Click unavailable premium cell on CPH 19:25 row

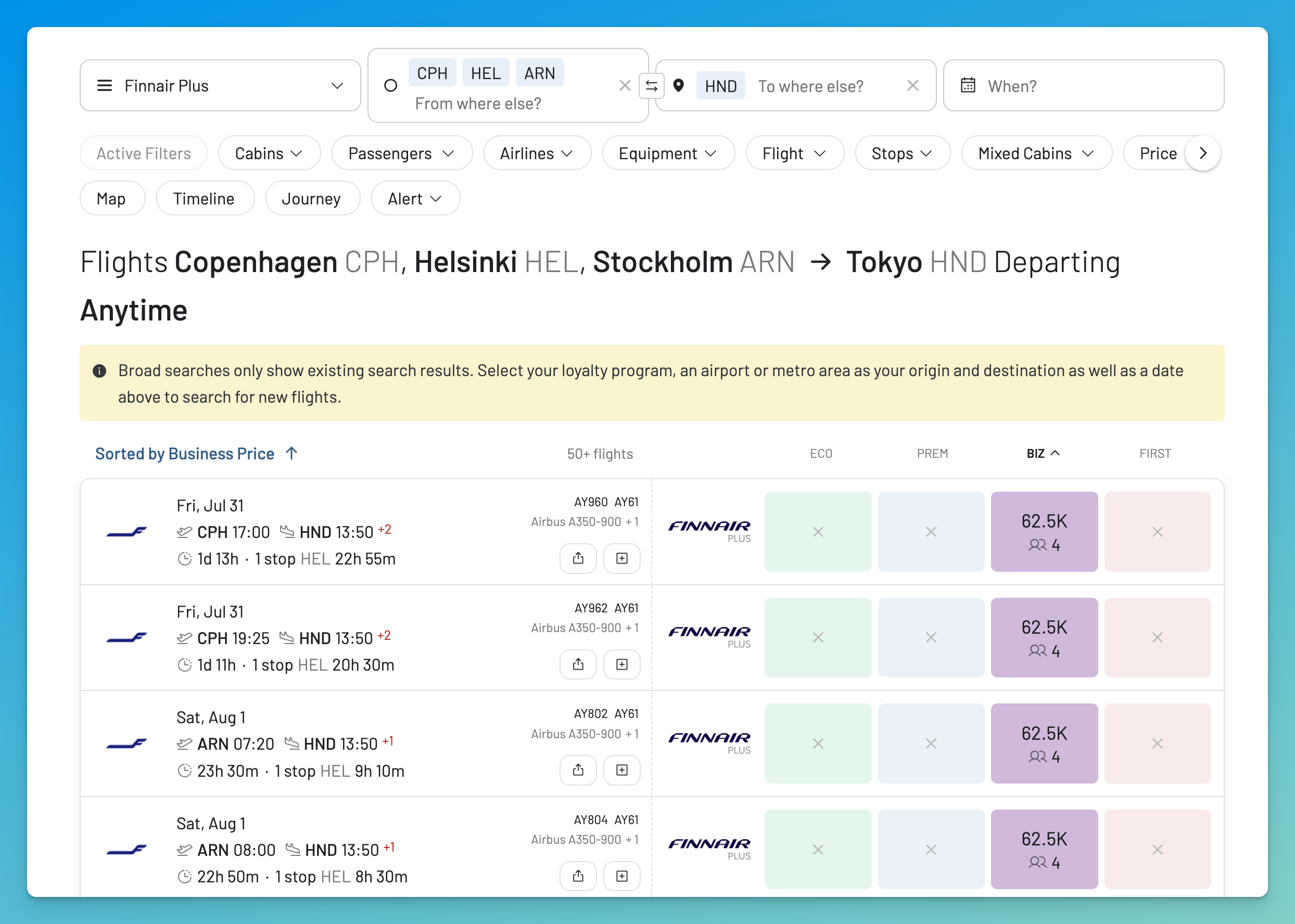click(x=931, y=637)
